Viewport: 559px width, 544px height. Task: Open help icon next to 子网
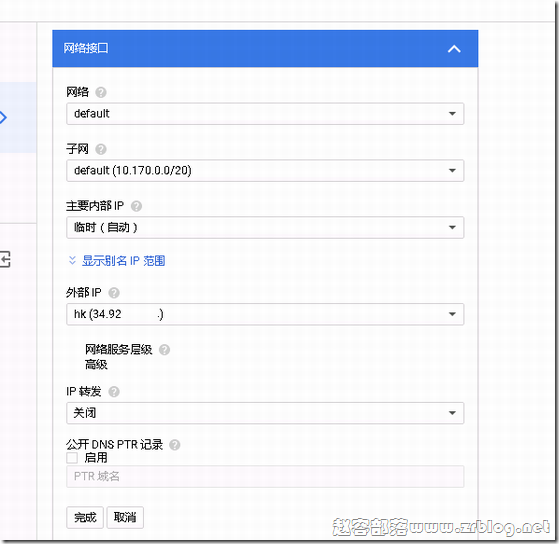click(101, 149)
